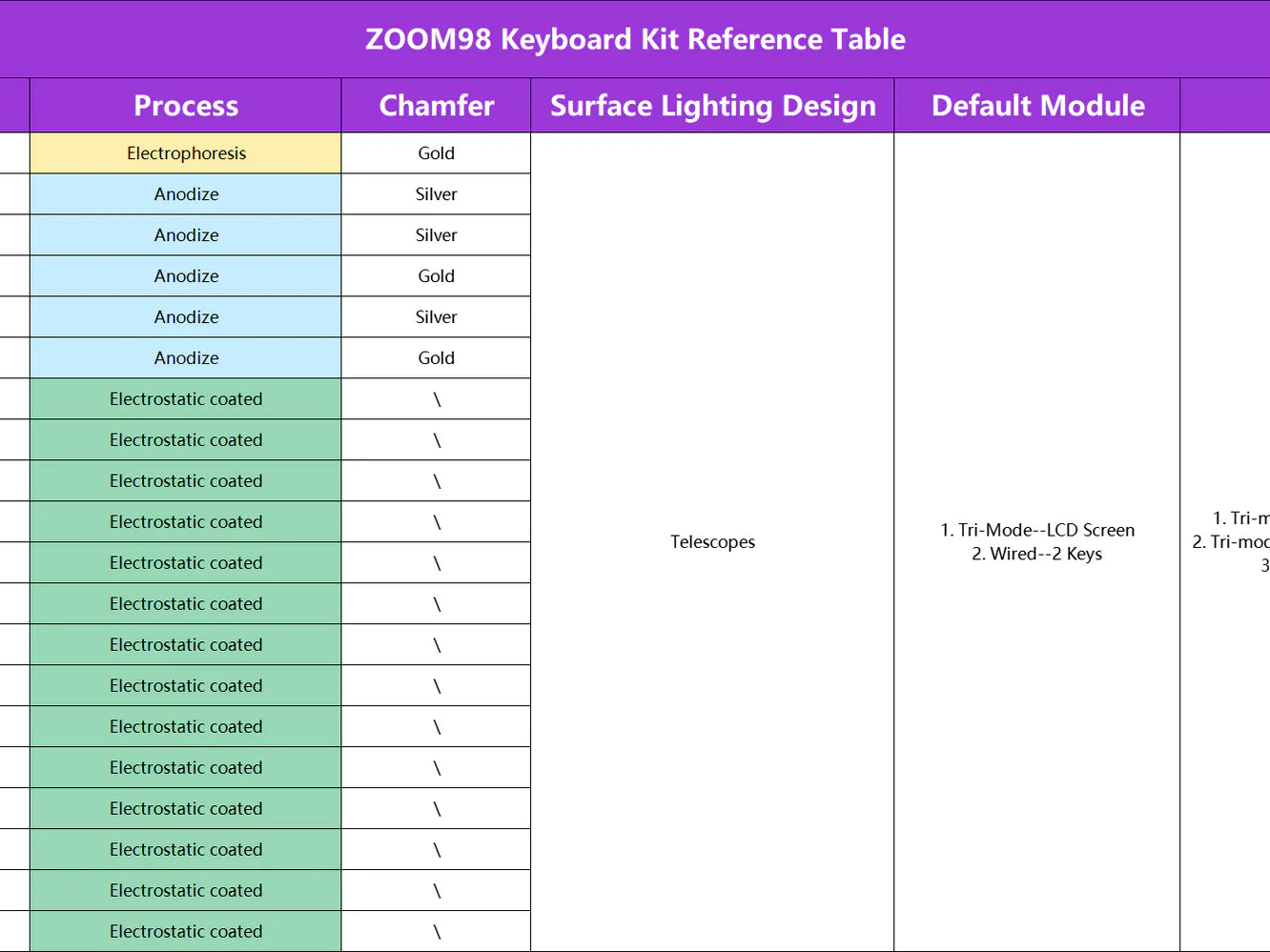Click the Tri-Mode--LCD Screen text line

1037,530
